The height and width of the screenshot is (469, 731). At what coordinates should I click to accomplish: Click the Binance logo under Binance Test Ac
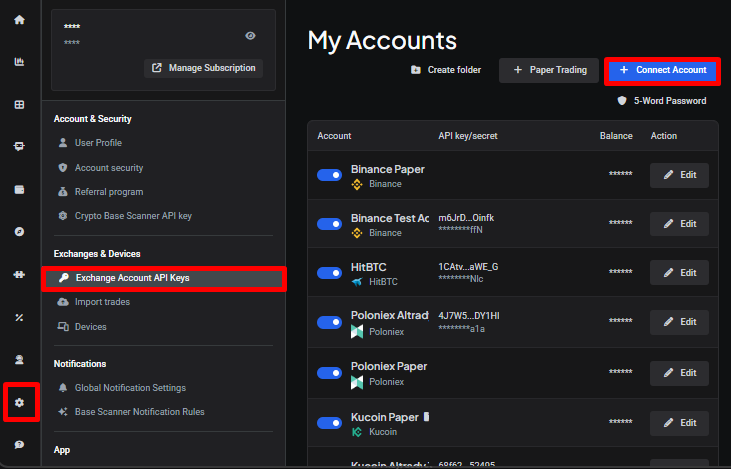tap(357, 233)
